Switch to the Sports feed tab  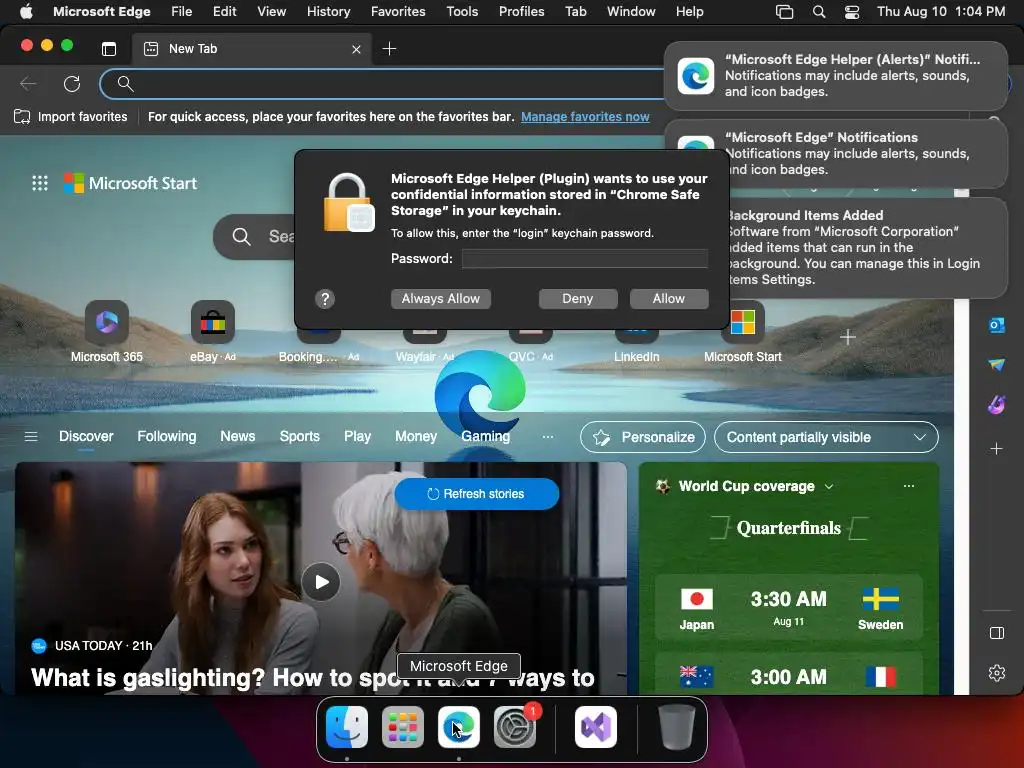(x=300, y=436)
